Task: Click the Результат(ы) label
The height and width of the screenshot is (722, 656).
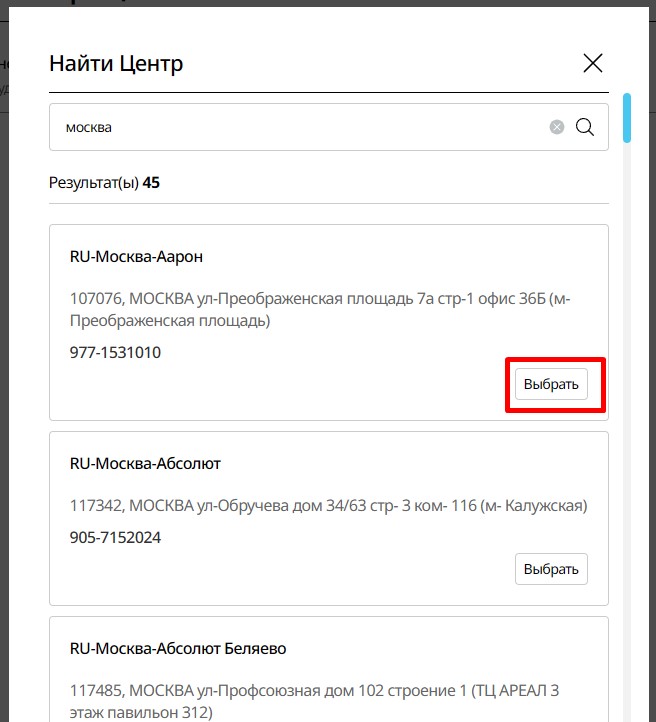Action: pyautogui.click(x=94, y=183)
